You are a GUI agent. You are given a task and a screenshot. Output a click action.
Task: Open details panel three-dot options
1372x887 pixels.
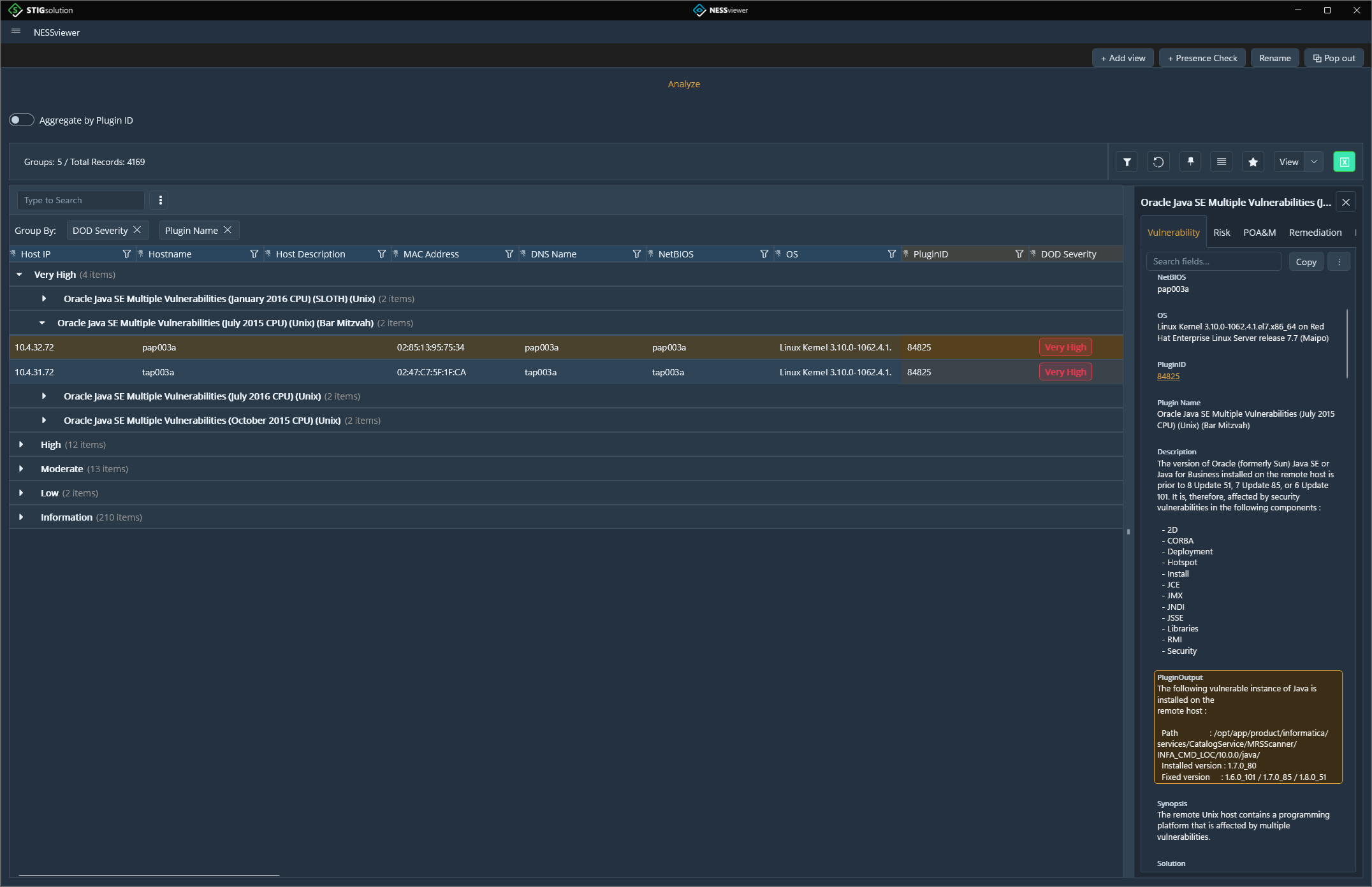pyautogui.click(x=1339, y=261)
